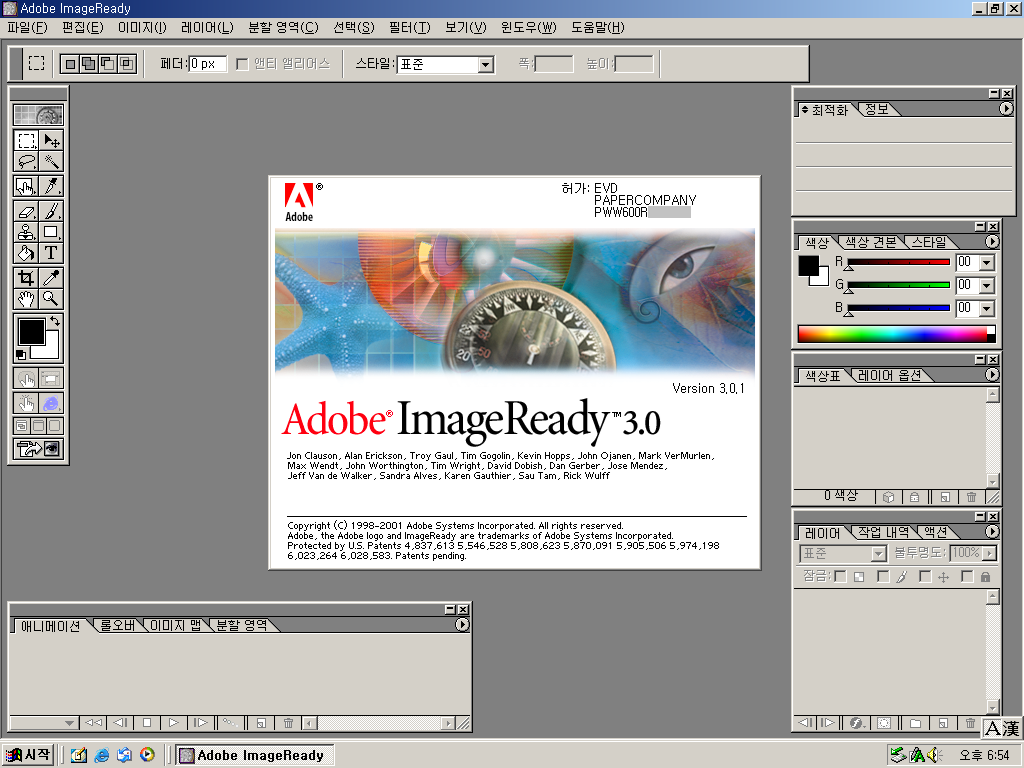1024x768 pixels.
Task: Toggle lock image pixels checkbox
Action: [883, 577]
